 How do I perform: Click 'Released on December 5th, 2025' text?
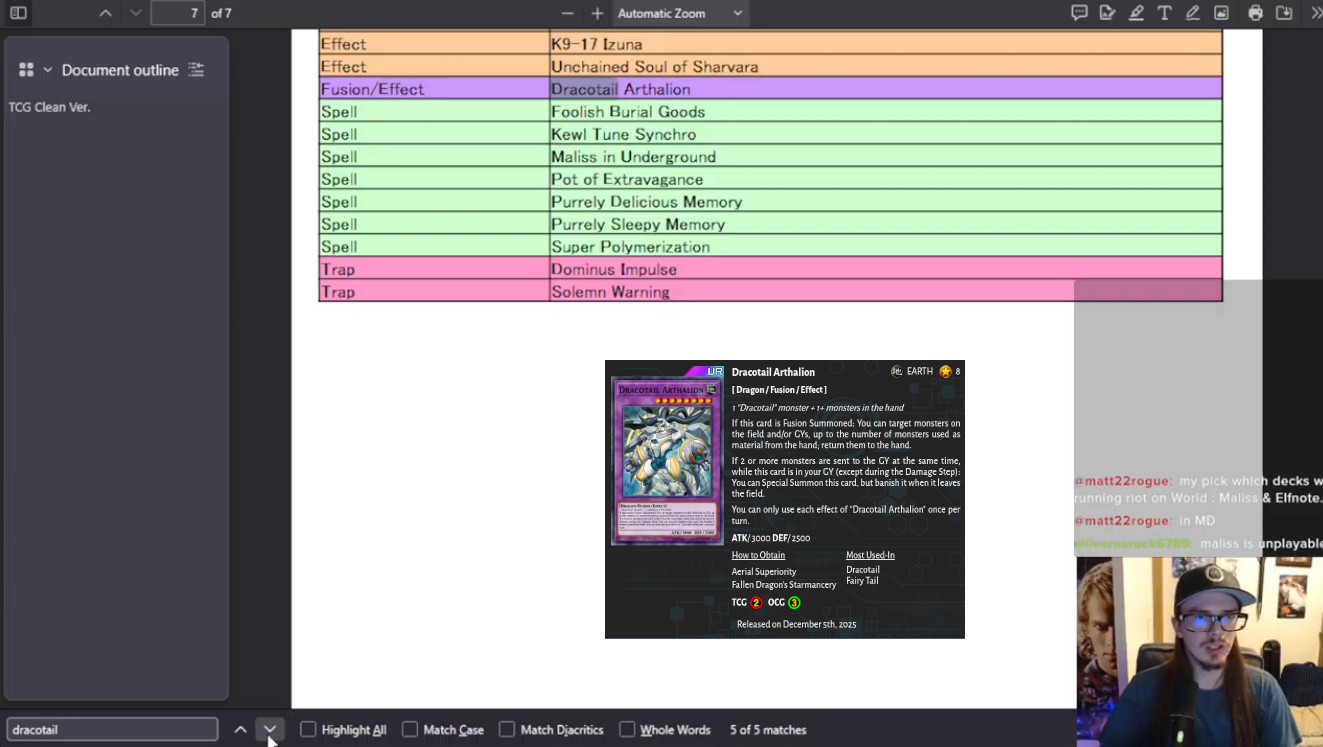(x=797, y=624)
